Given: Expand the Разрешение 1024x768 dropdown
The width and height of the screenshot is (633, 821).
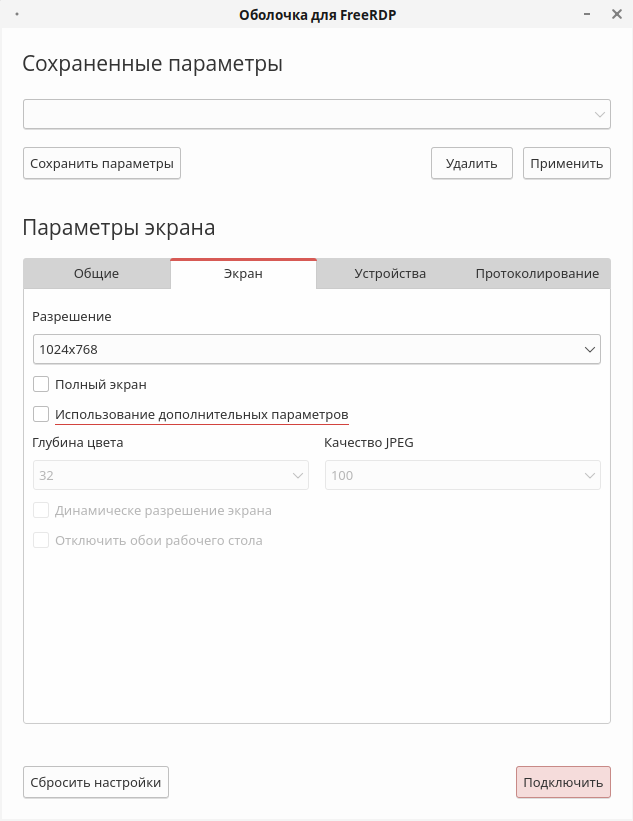Looking at the screenshot, I should pyautogui.click(x=317, y=349).
